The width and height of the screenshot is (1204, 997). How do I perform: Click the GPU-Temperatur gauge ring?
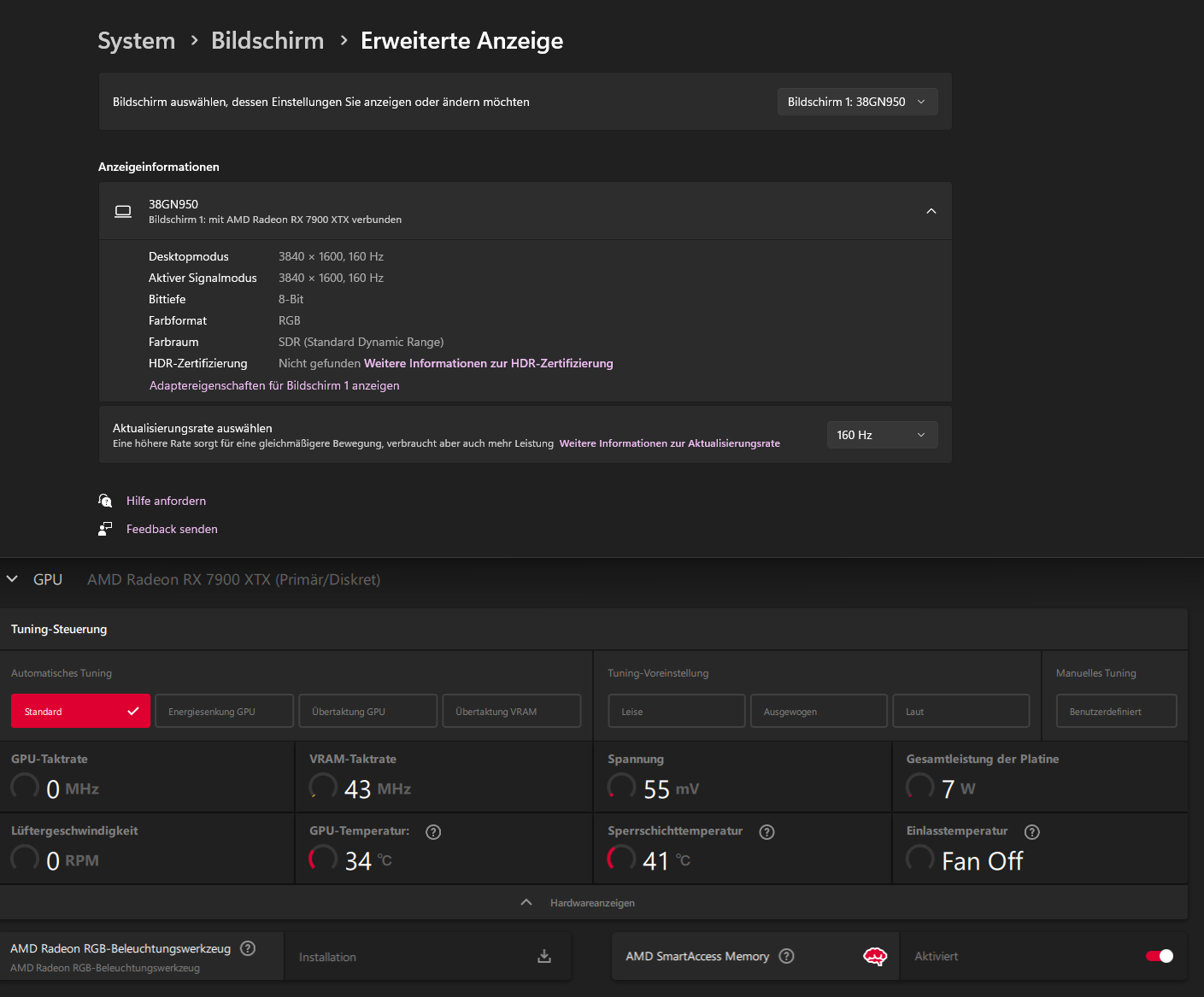(x=323, y=859)
